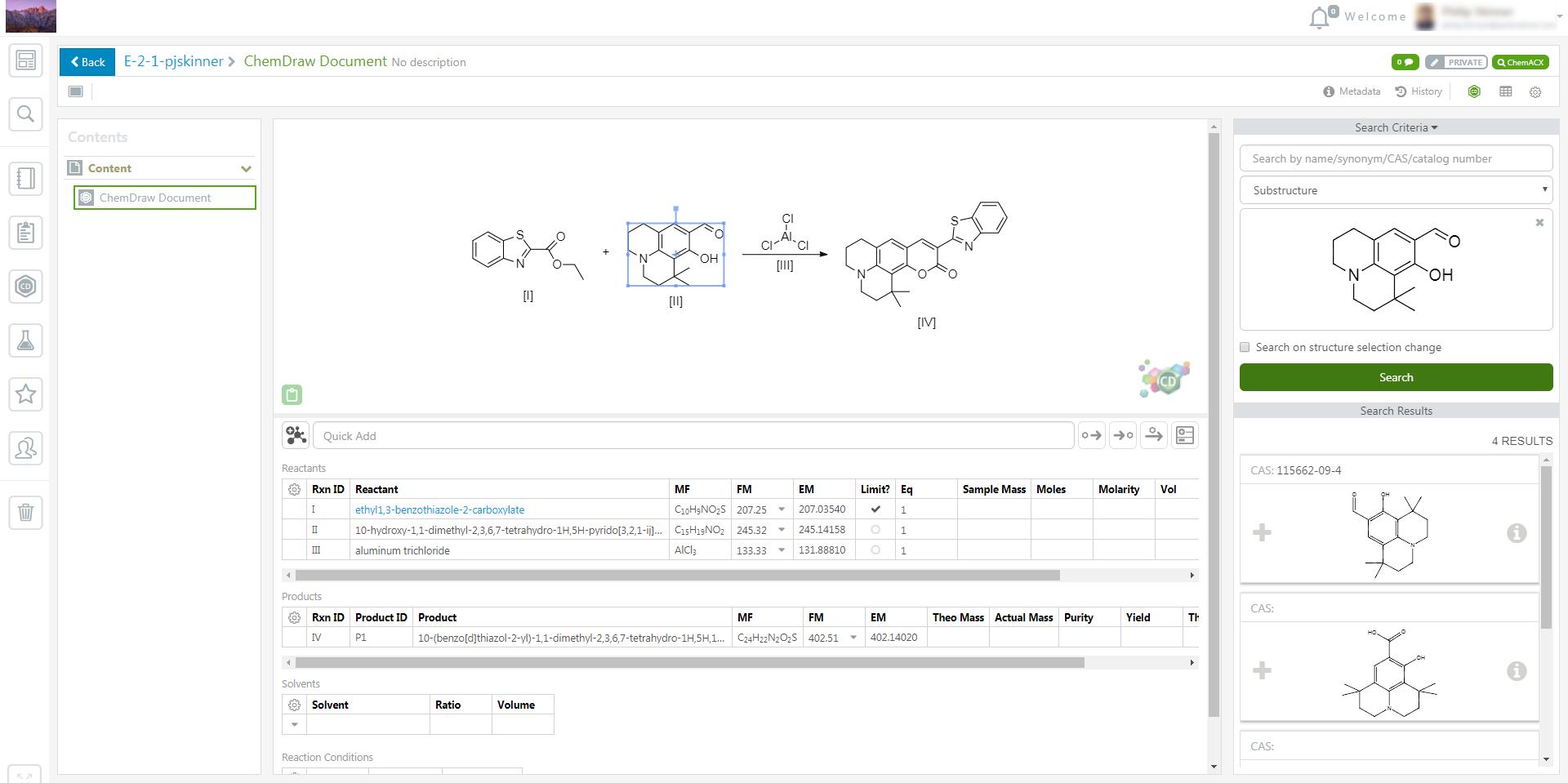
Task: Collapse the Content section chevron
Action: pyautogui.click(x=246, y=169)
